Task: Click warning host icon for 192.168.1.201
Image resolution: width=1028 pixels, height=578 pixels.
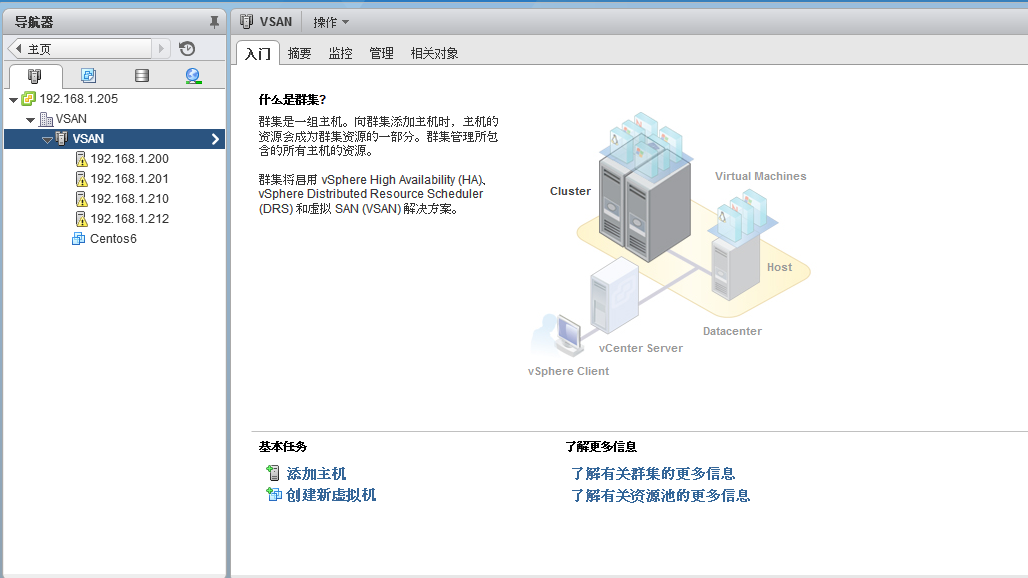Action: click(81, 179)
